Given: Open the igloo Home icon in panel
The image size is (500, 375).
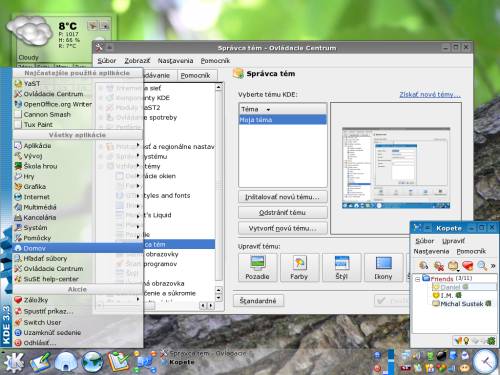Looking at the screenshot, I should [x=66, y=362].
